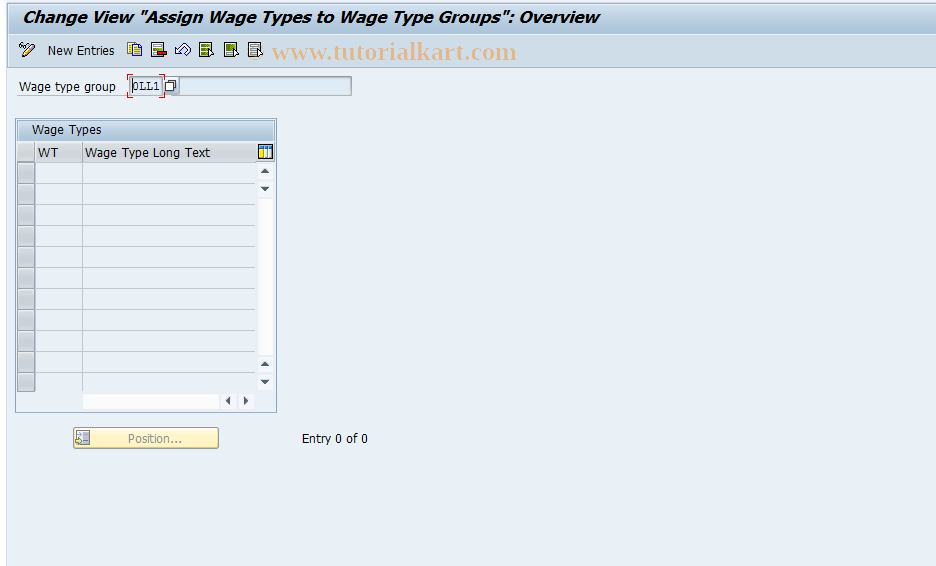This screenshot has height=566, width=936.
Task: Click the scroll-down arrow below top arrow
Action: (x=265, y=189)
